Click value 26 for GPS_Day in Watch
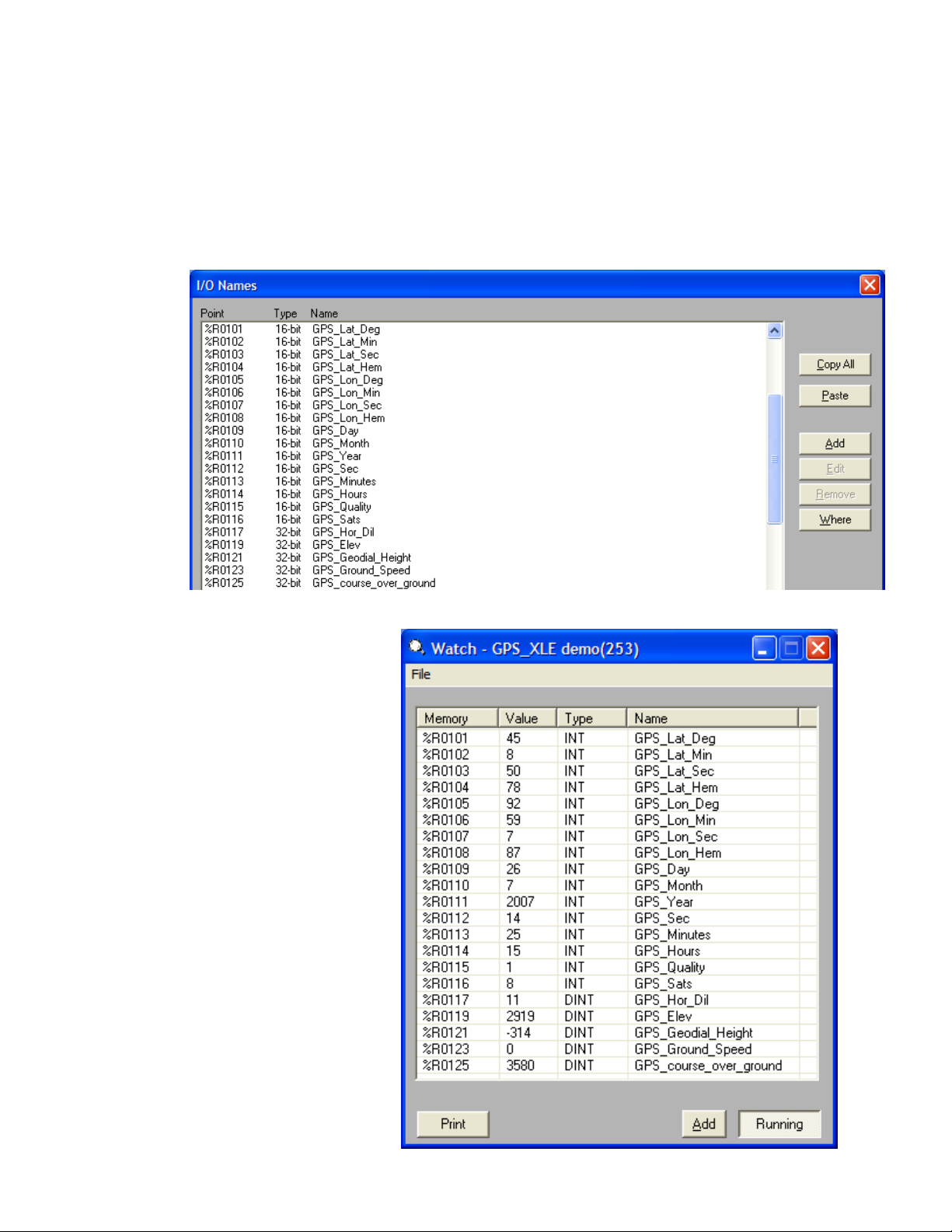The image size is (952, 1232). coord(514,869)
